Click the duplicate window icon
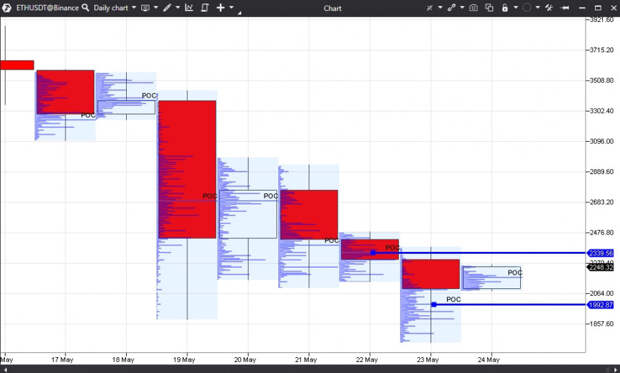The image size is (620, 373). click(489, 8)
